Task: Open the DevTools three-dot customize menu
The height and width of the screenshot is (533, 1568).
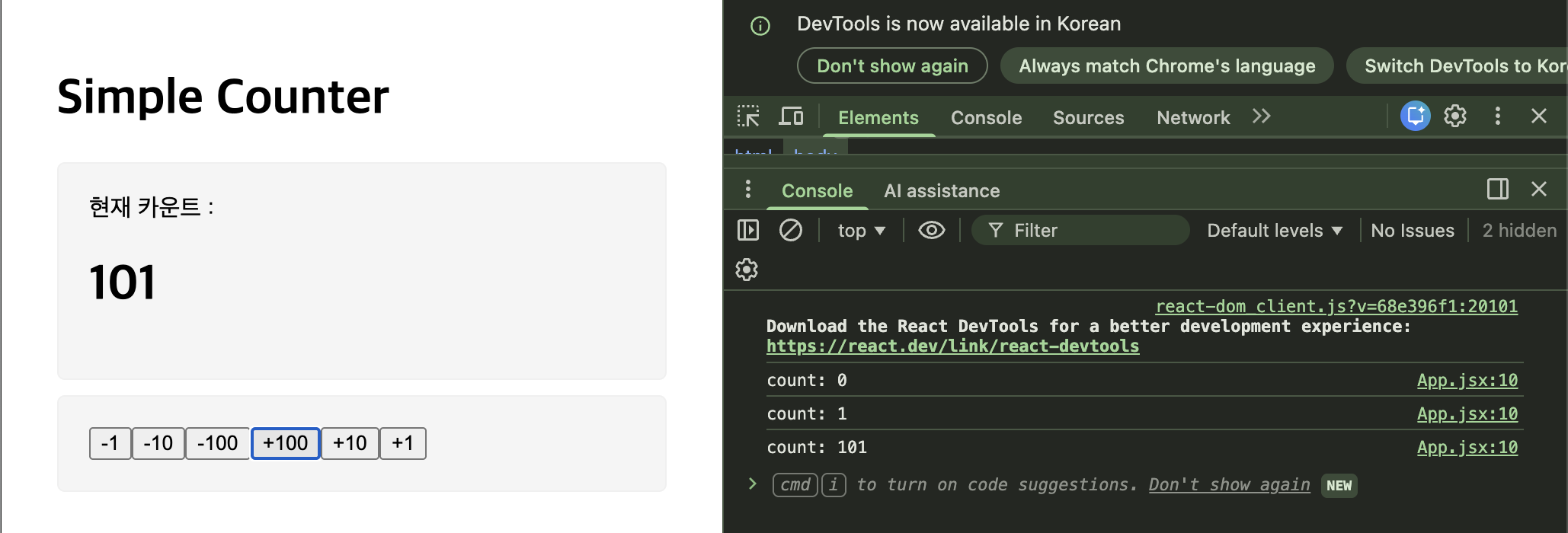Action: coord(1497,116)
